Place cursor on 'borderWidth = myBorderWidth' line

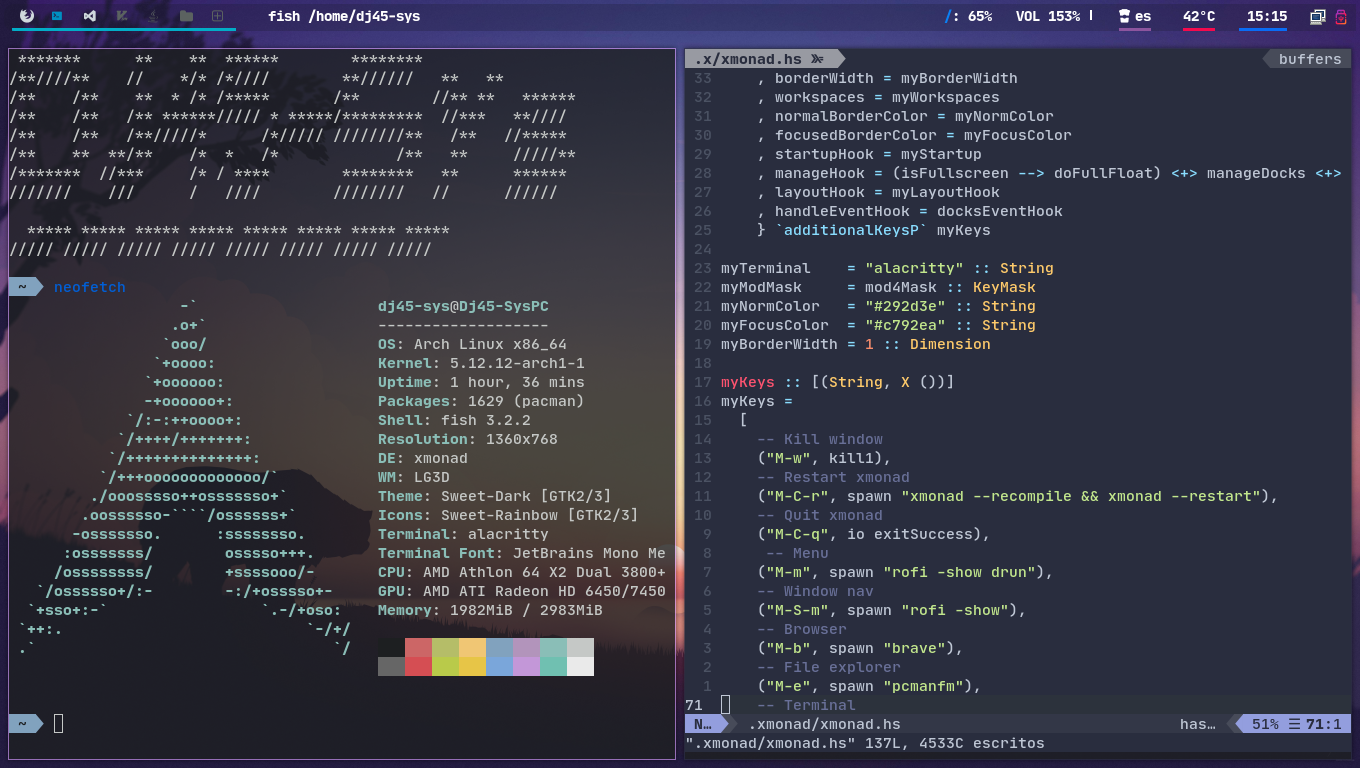(887, 78)
